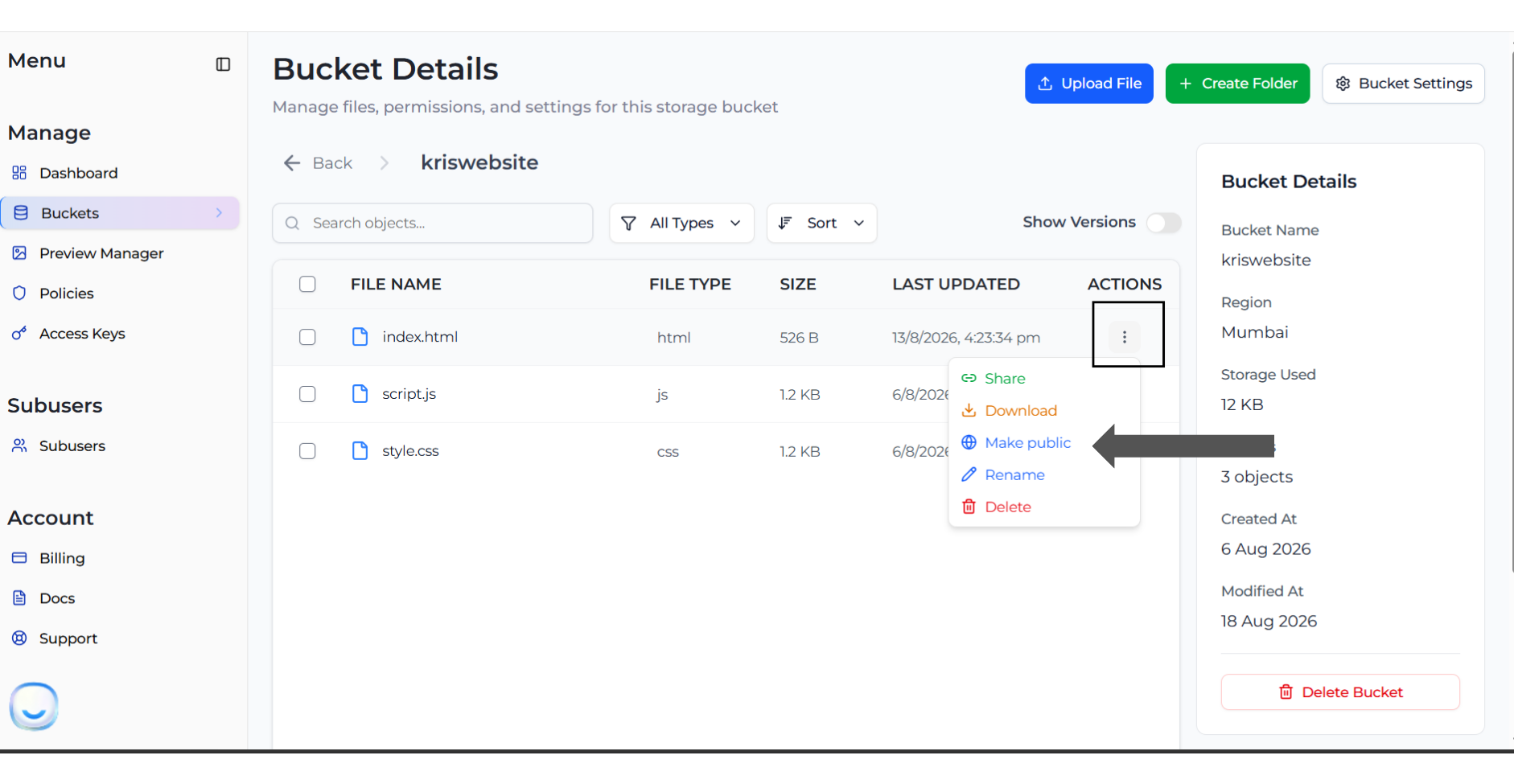
Task: Open Access Keys in the sidebar
Action: [x=121, y=333]
